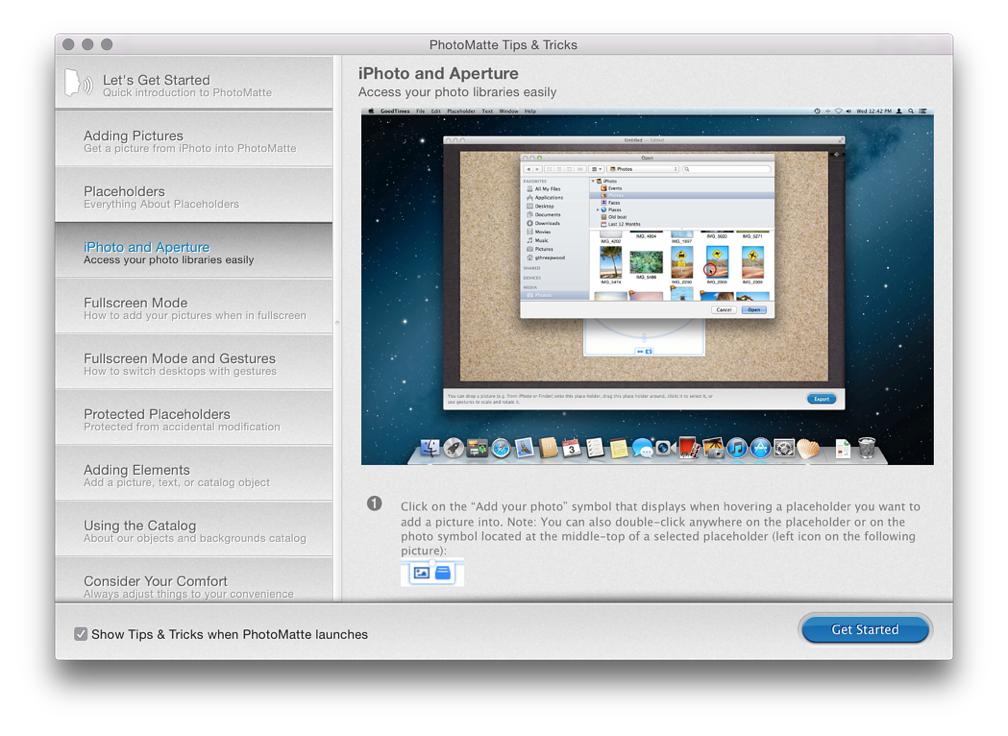Show the Protected Placeholders topic

coord(194,418)
